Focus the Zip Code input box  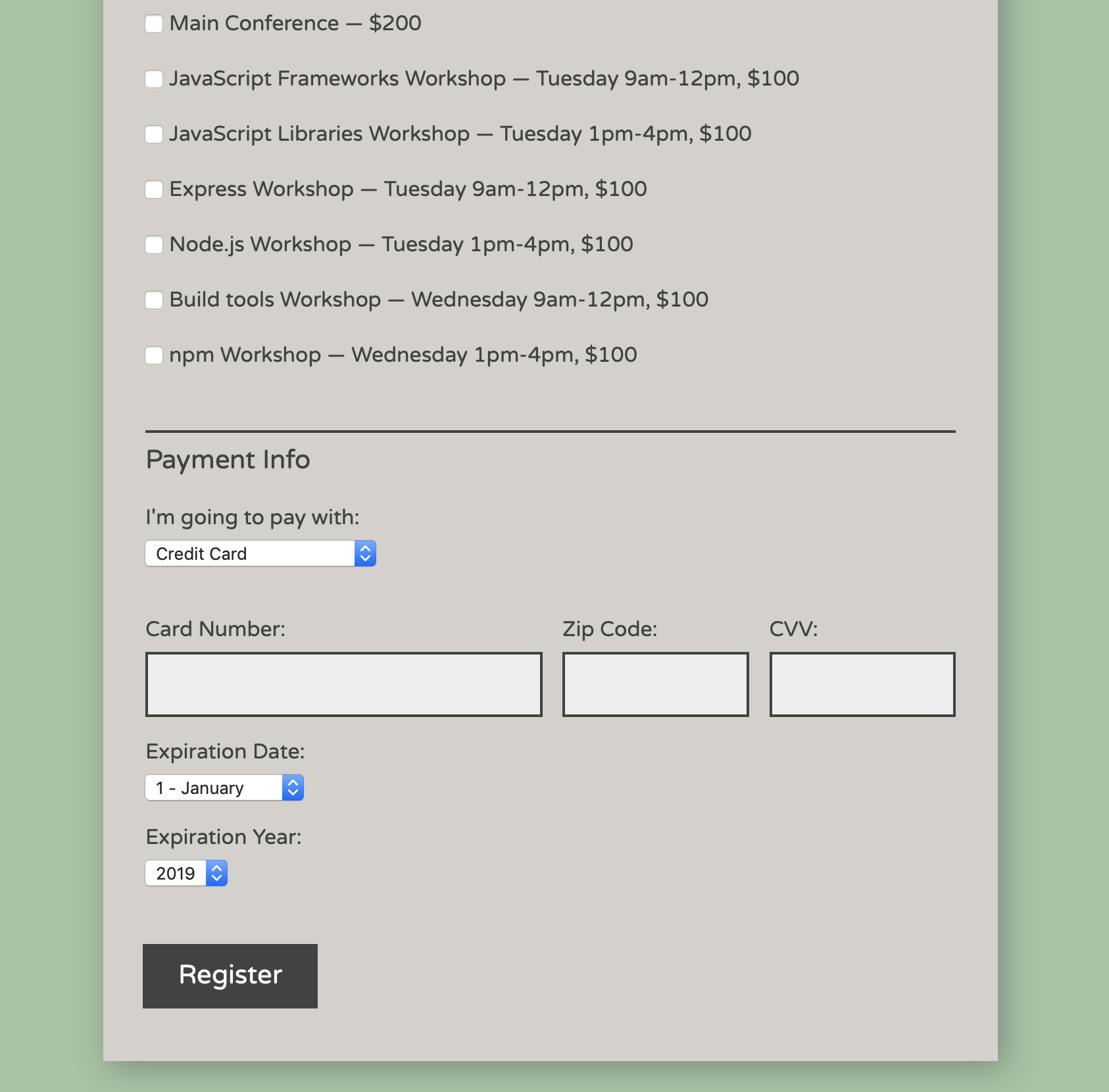click(656, 684)
